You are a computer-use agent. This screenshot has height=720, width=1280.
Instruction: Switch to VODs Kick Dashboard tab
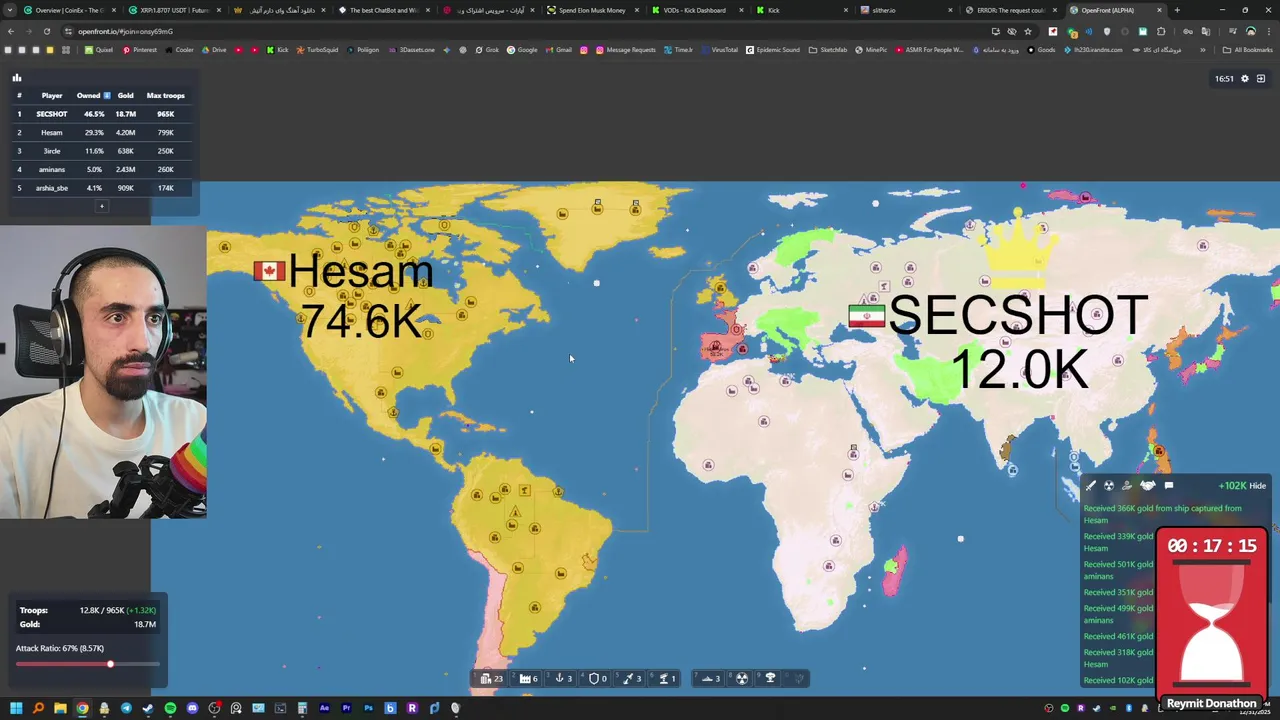(x=696, y=10)
